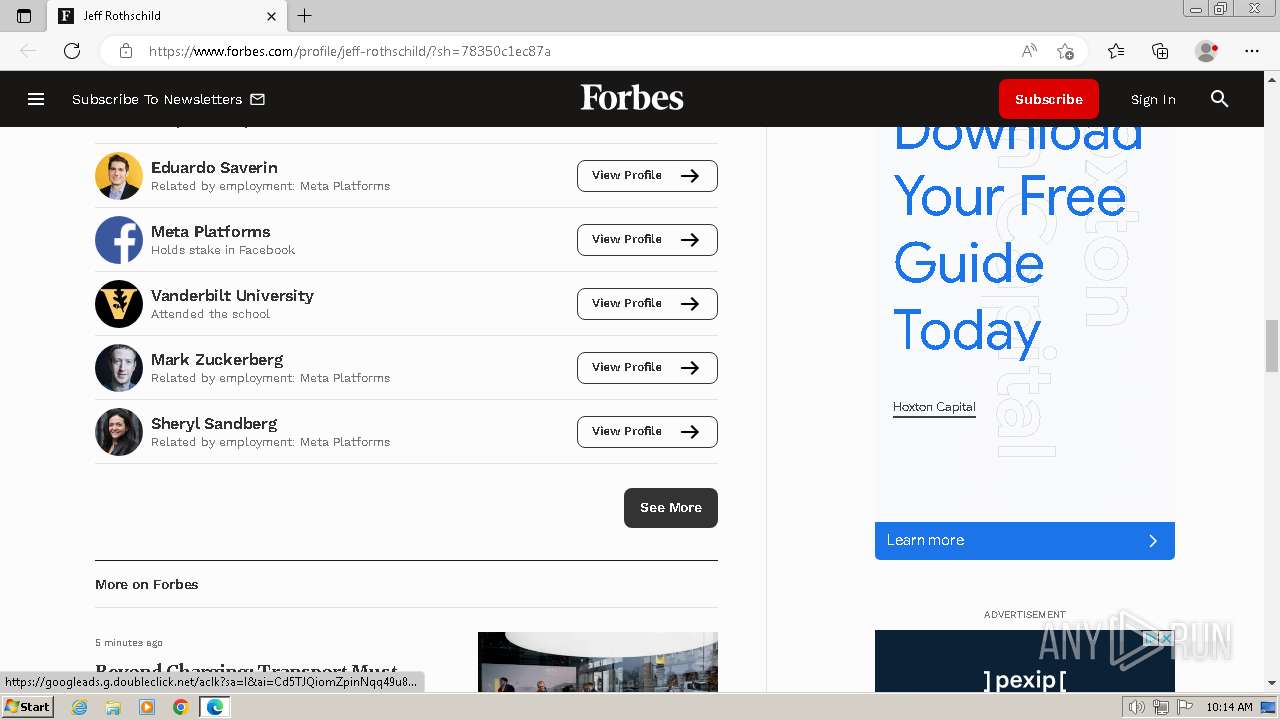Click the Action Center flag tray icon
The width and height of the screenshot is (1280, 720).
pyautogui.click(x=1185, y=707)
